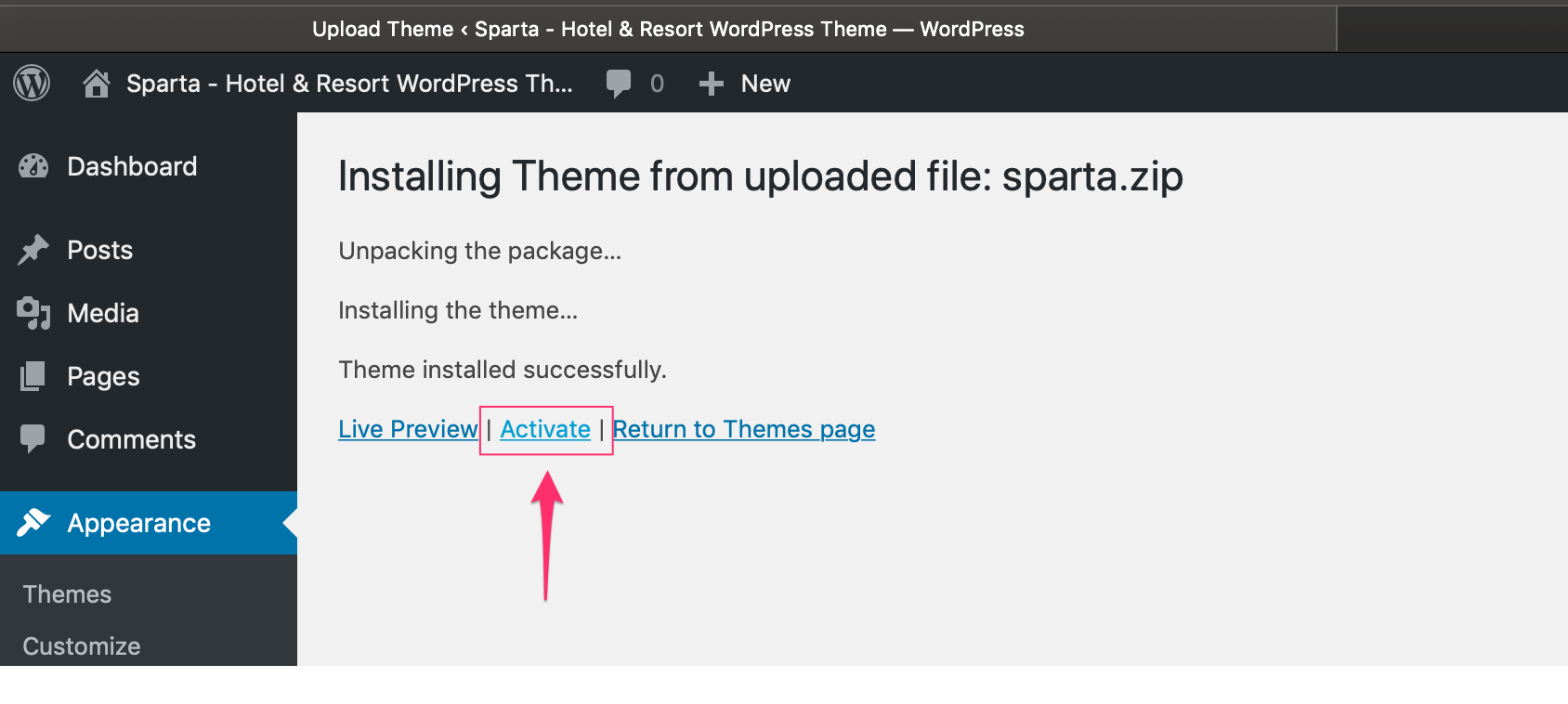Click the Media icon in sidebar
This screenshot has height=704, width=1568.
(33, 313)
